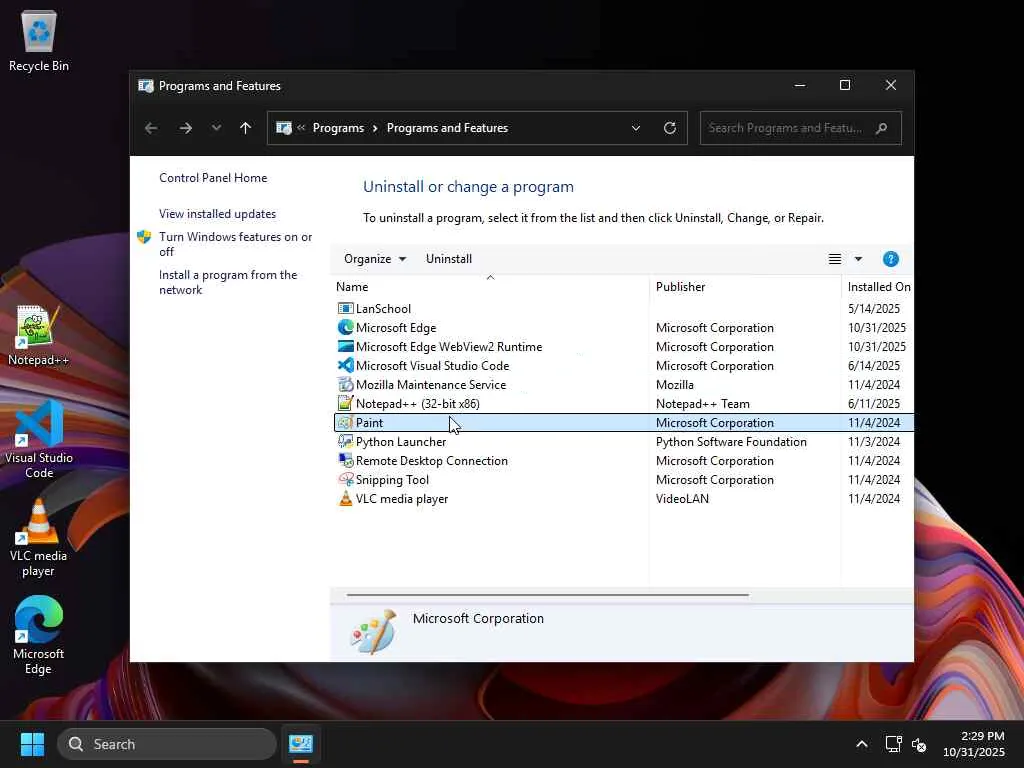This screenshot has height=768, width=1024.
Task: Select the Mozilla Maintenance Service row
Action: 624,385
